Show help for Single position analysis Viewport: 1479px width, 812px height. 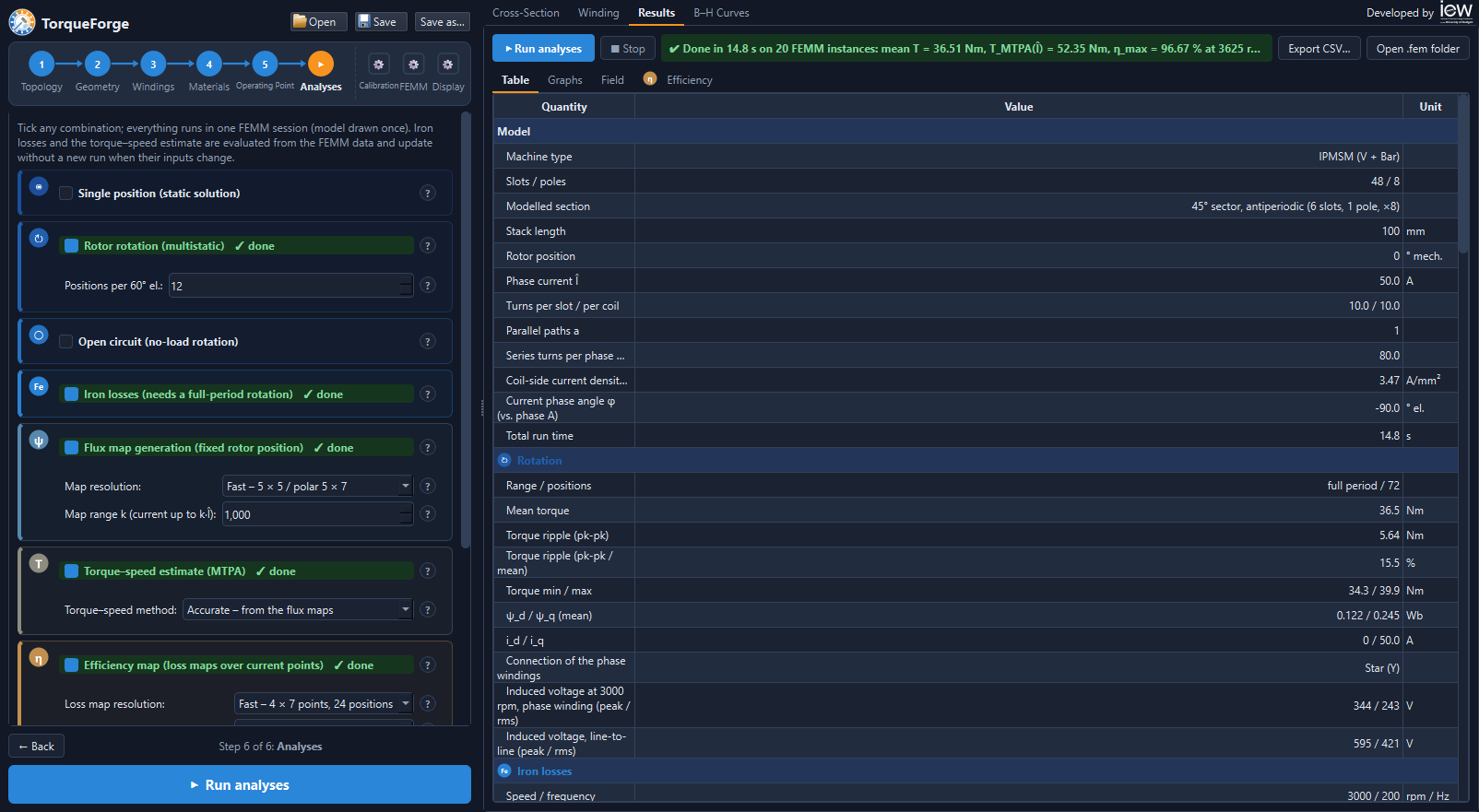click(428, 194)
